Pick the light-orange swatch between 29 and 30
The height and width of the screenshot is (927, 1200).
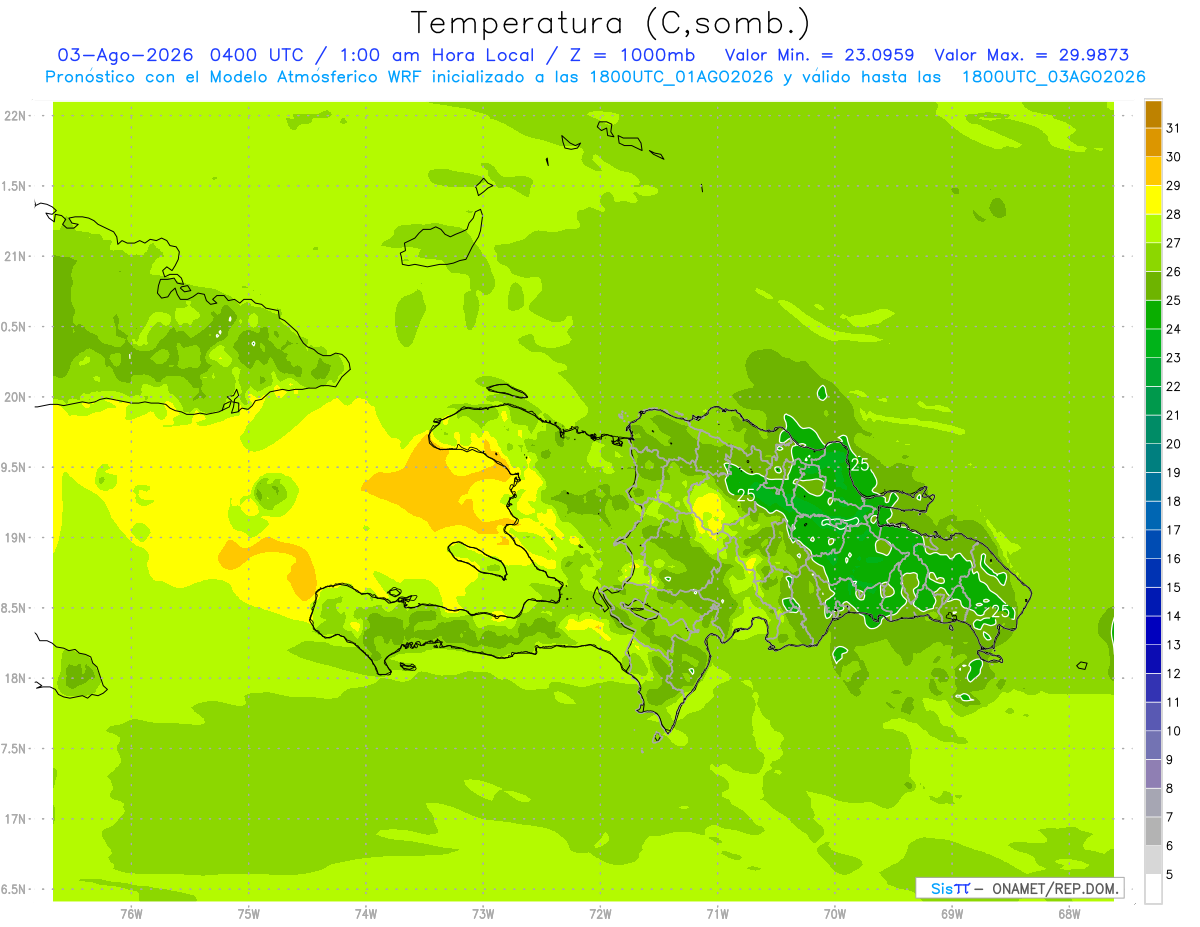[1153, 172]
